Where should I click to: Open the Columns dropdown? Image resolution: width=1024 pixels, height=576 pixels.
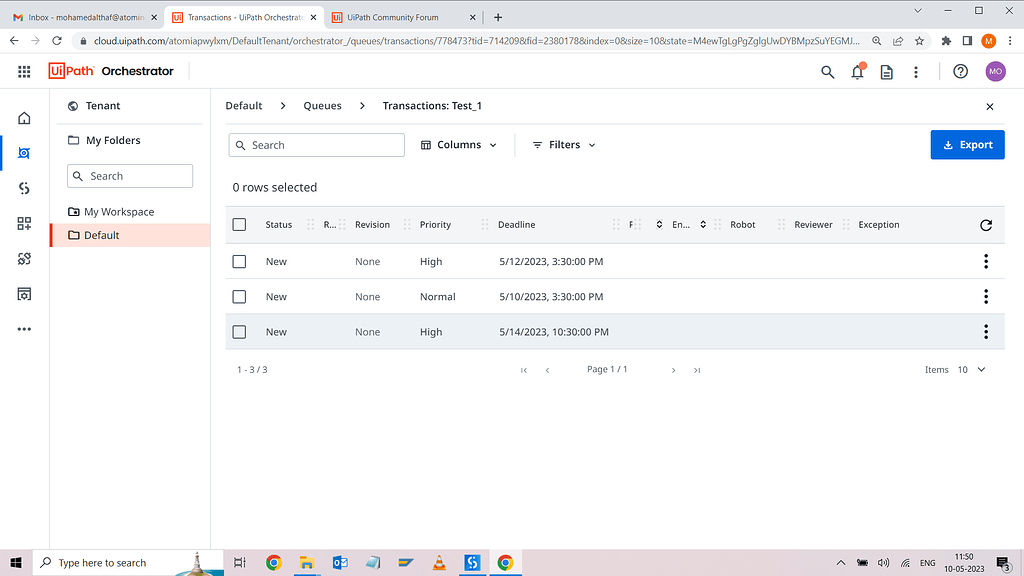459,144
